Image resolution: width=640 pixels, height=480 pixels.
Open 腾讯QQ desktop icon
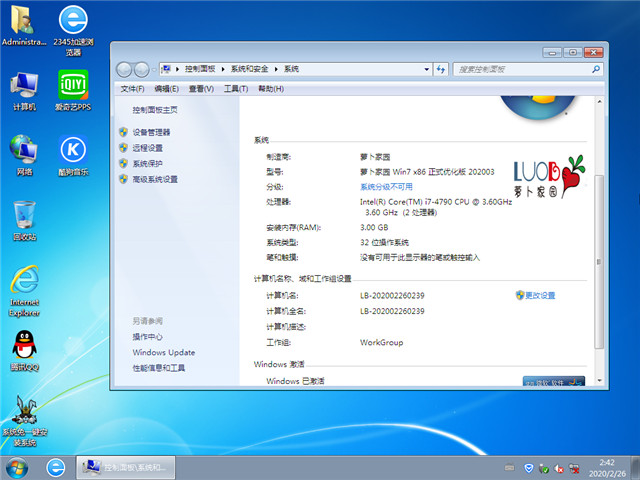point(24,351)
